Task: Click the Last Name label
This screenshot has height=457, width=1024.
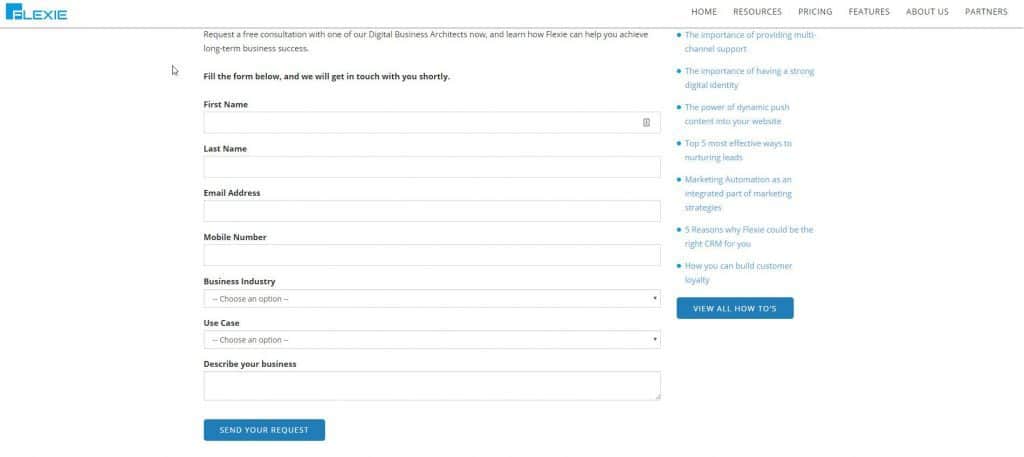Action: (225, 149)
